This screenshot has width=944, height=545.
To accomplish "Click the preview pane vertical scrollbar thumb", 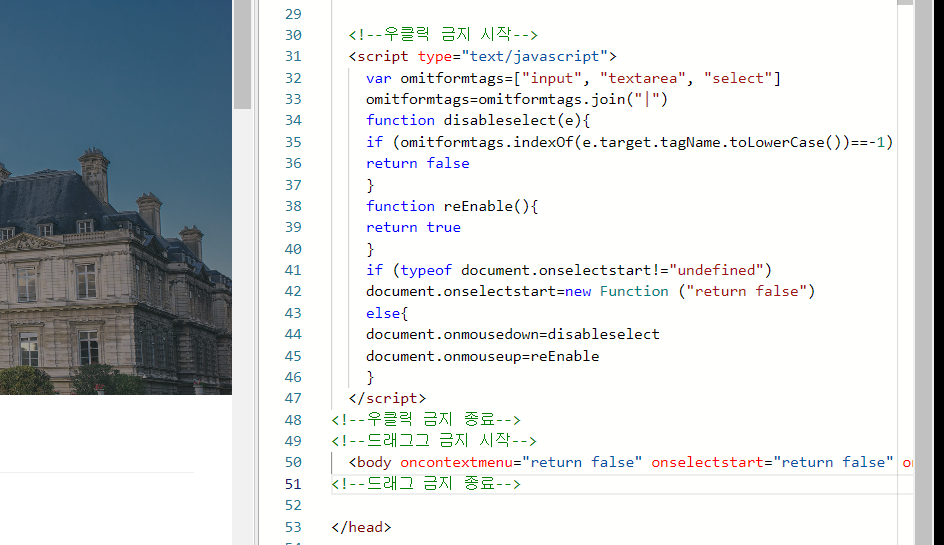I will [x=242, y=54].
